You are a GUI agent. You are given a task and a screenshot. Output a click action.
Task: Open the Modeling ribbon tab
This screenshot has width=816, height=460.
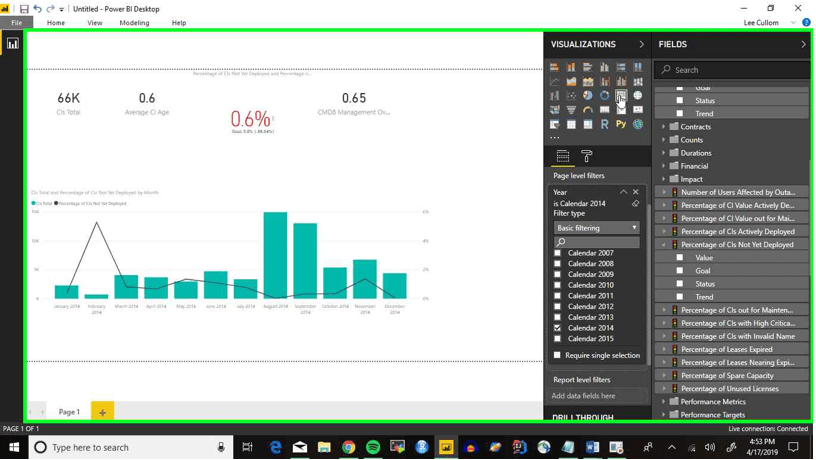(134, 22)
